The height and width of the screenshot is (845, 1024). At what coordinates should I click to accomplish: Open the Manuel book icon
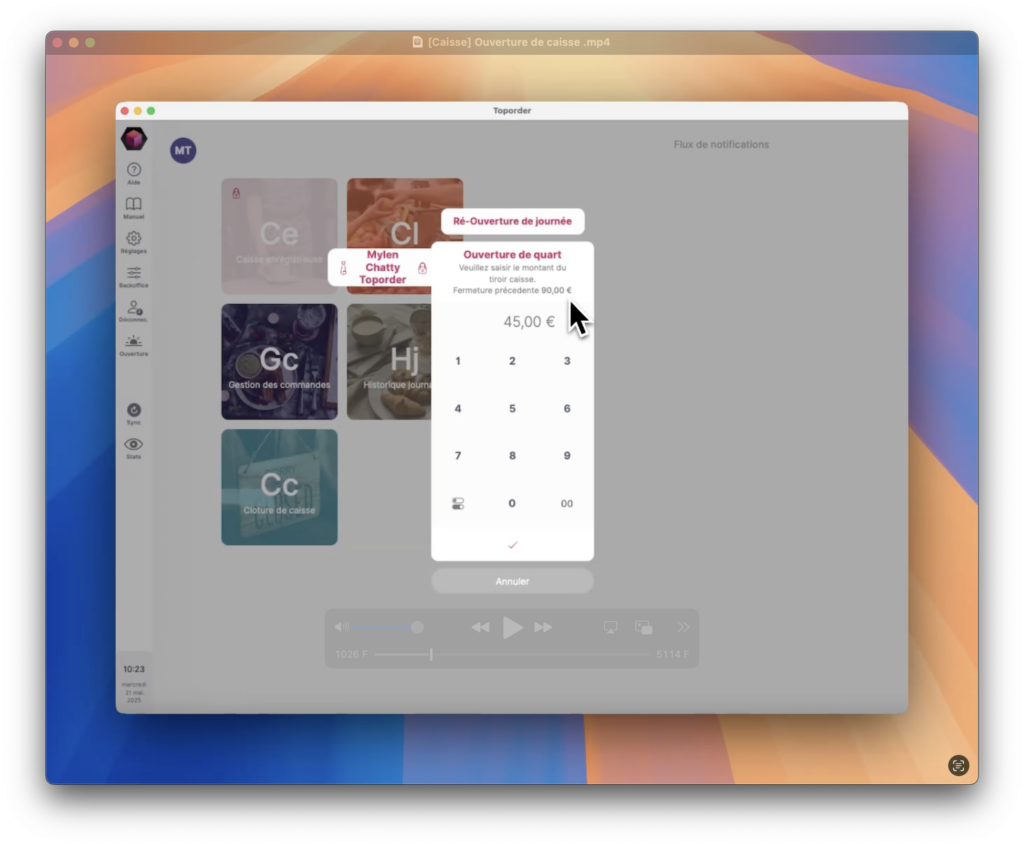coord(133,205)
